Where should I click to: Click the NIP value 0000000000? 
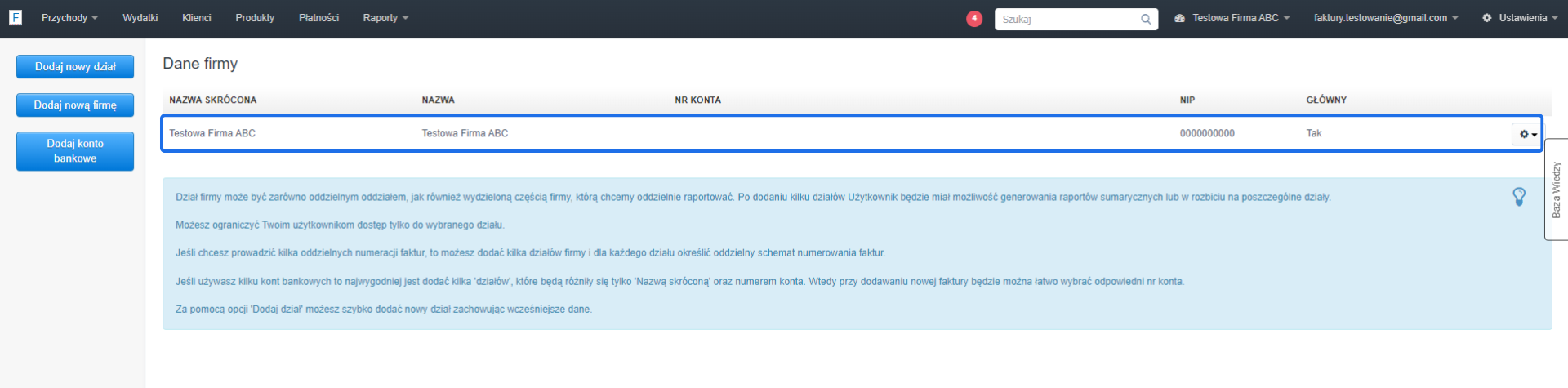(x=1207, y=133)
